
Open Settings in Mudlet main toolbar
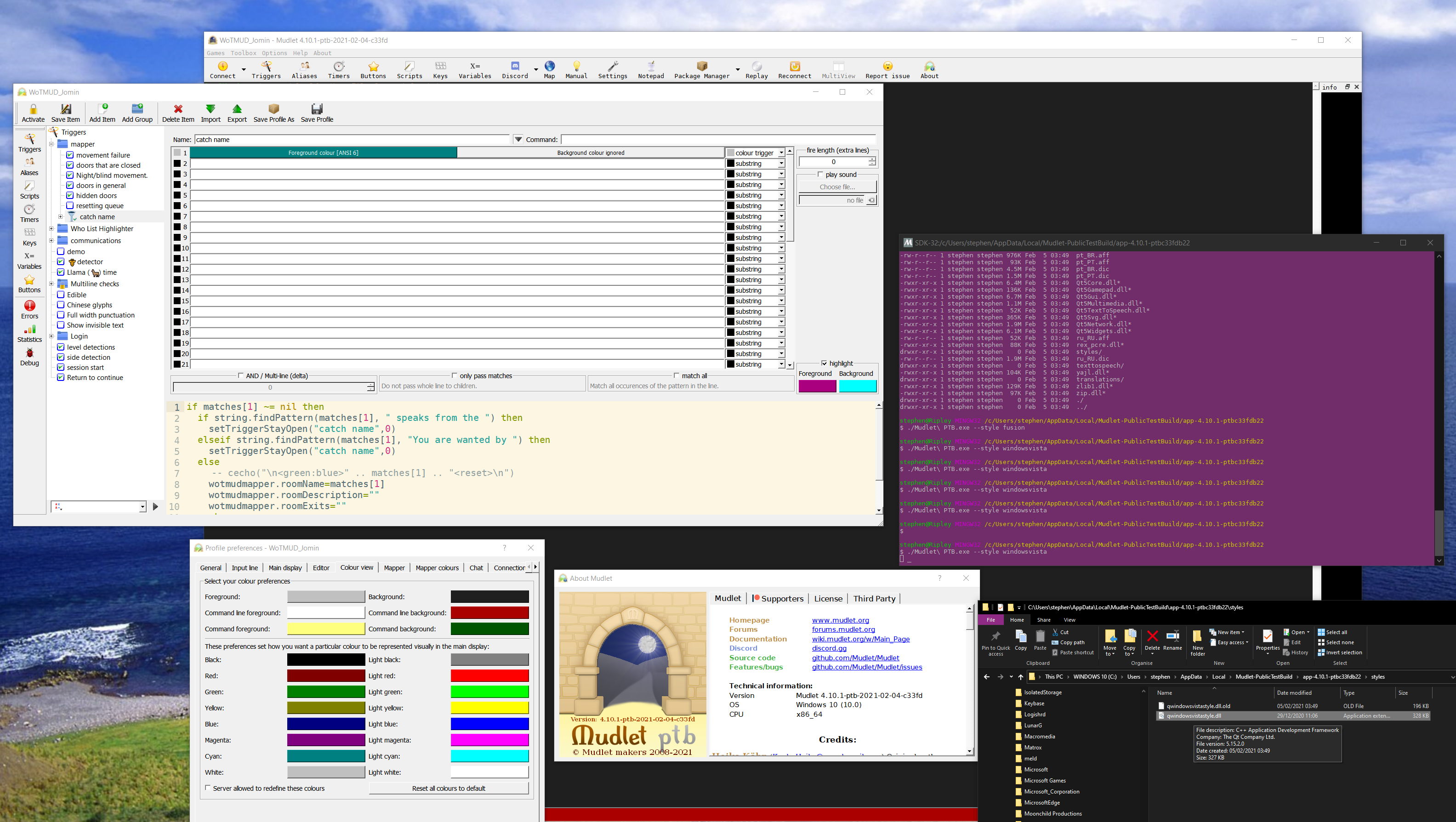pyautogui.click(x=613, y=70)
